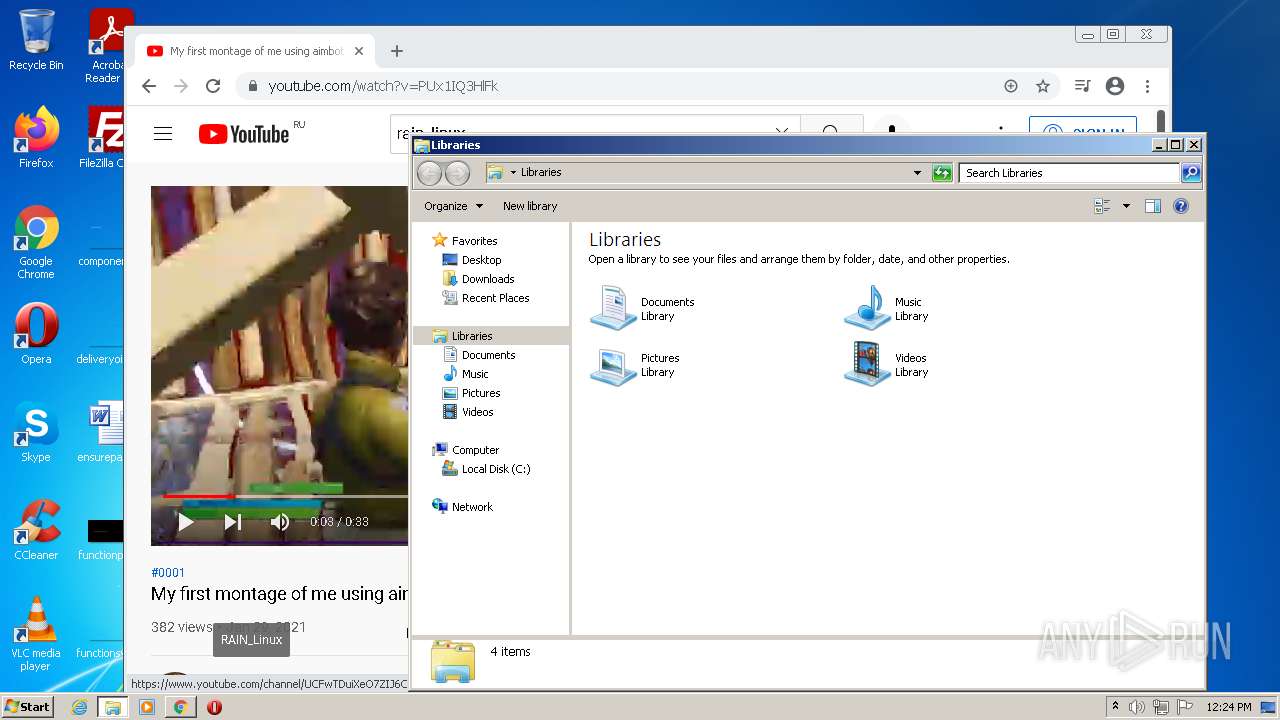Expand address bar history dropdown

tap(917, 173)
